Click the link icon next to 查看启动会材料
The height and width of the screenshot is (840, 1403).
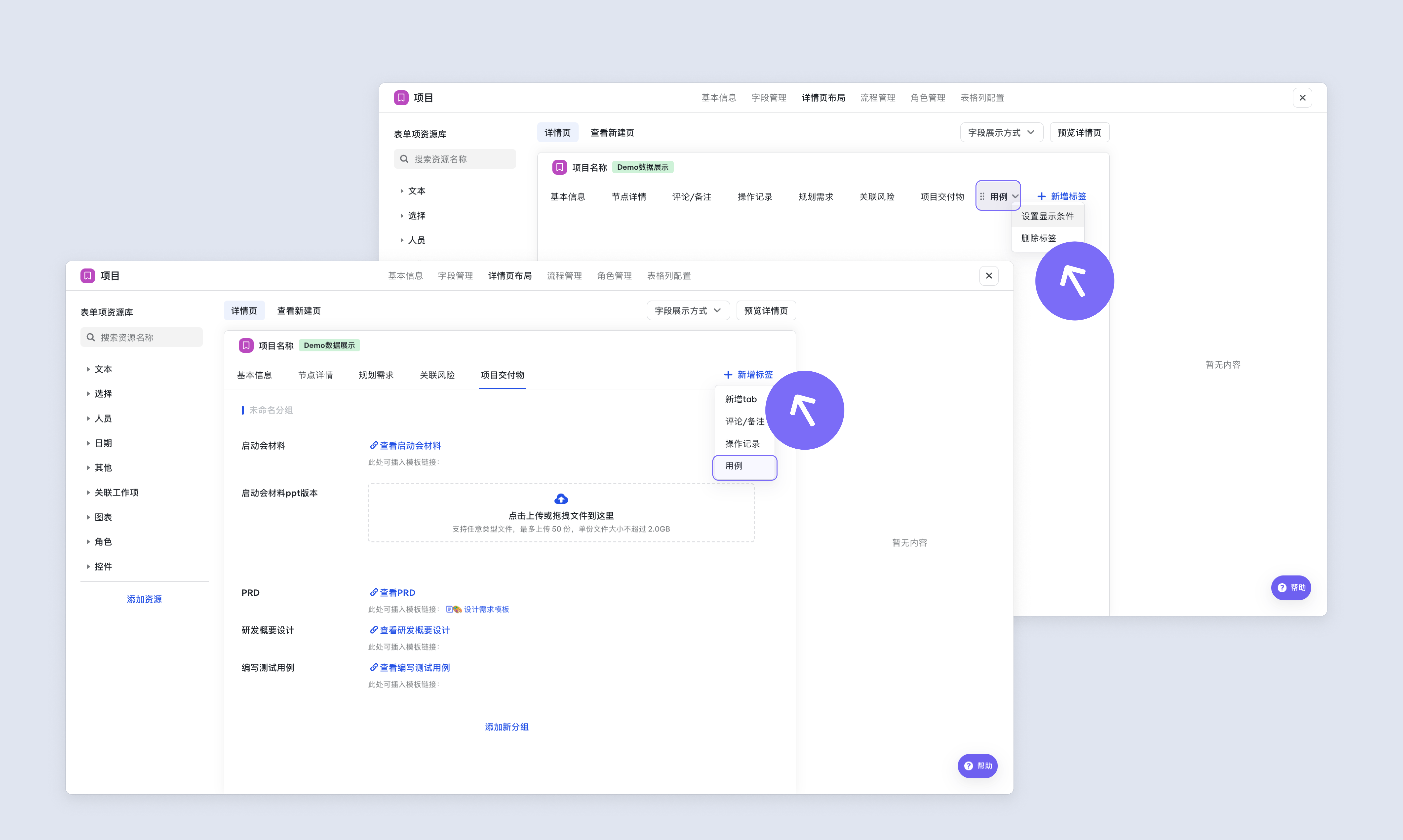374,445
